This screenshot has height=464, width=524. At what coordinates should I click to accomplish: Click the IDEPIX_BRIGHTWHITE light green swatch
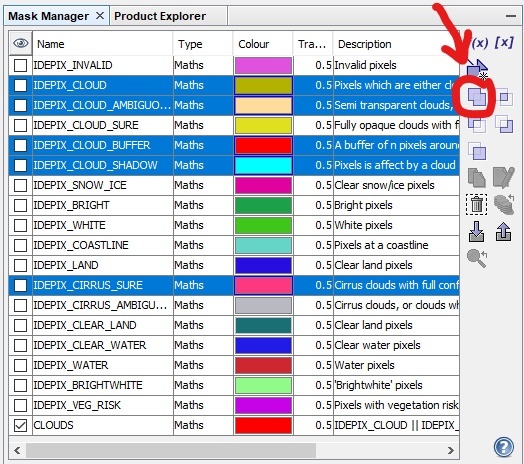pyautogui.click(x=263, y=385)
